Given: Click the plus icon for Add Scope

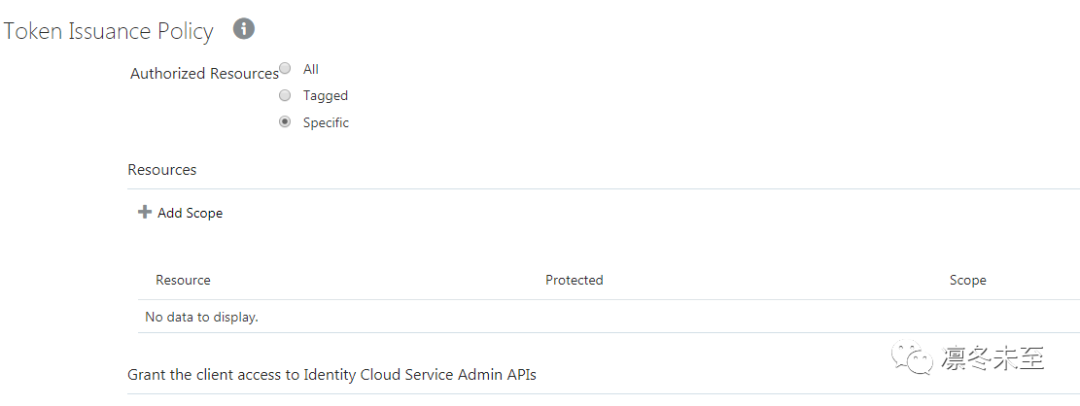Looking at the screenshot, I should coord(145,212).
